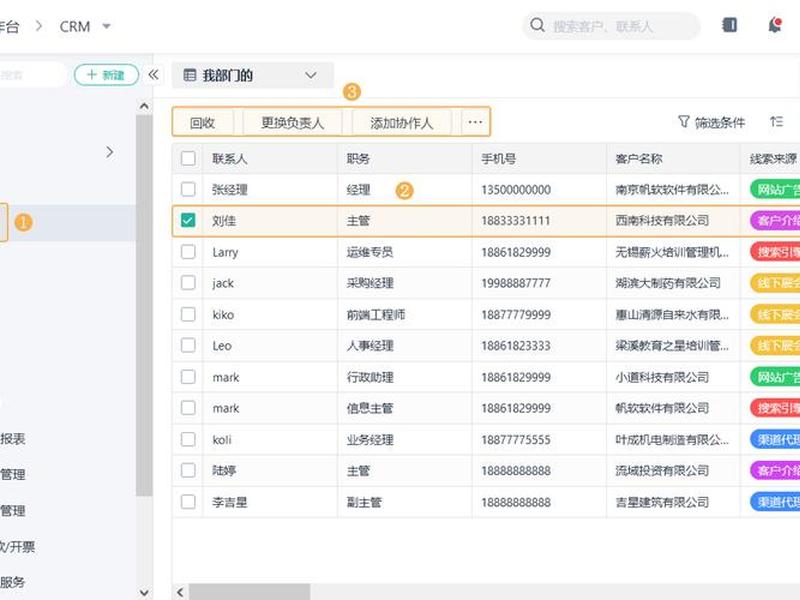The width and height of the screenshot is (800, 600).
Task: Click the 新建 button
Action: tap(106, 75)
